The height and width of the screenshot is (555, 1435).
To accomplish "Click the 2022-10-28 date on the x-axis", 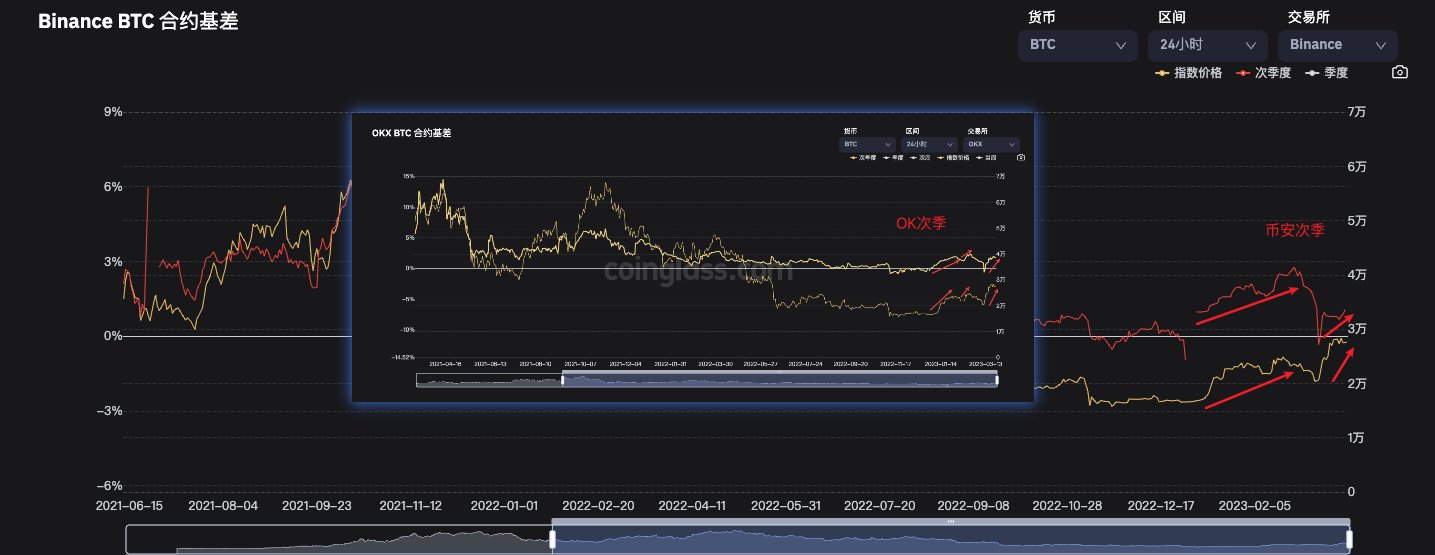I will point(1069,506).
